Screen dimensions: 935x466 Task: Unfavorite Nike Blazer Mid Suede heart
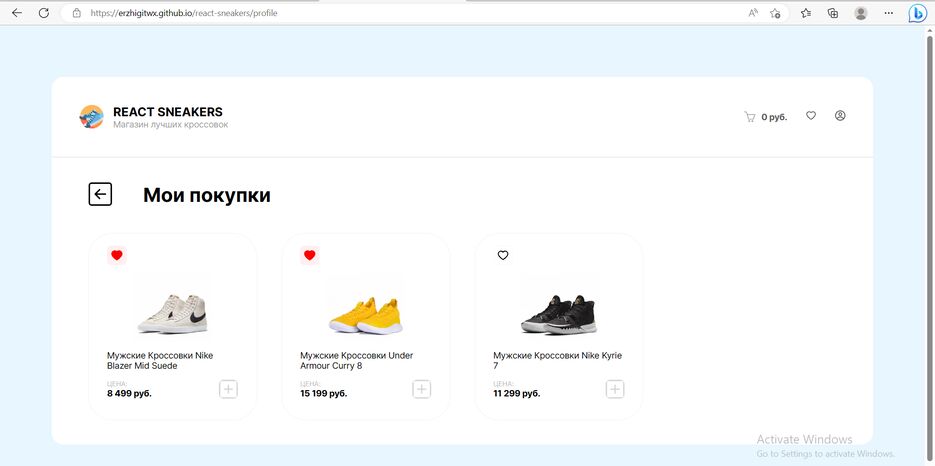coord(117,255)
